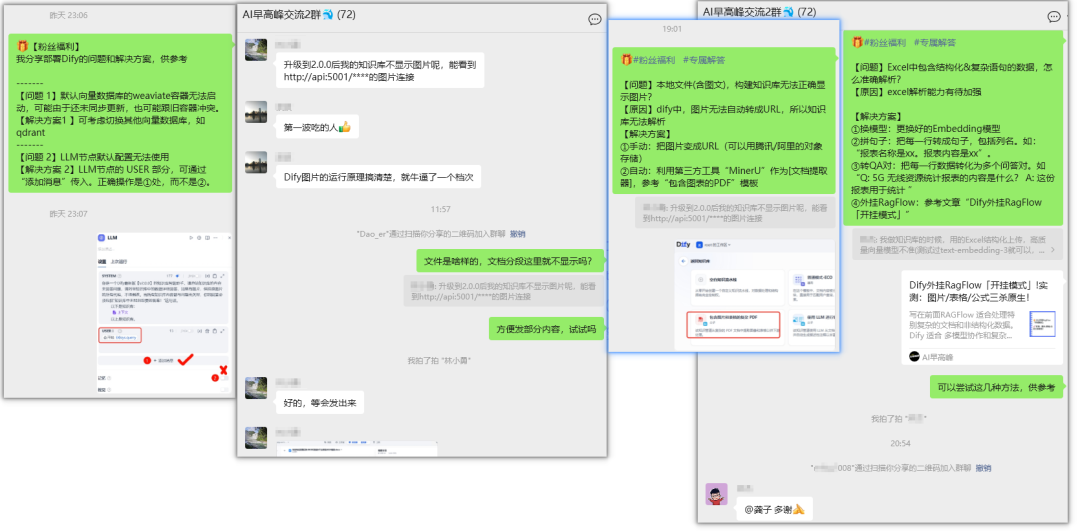The width and height of the screenshot is (1080, 531).
Task: Click avatar beside '第一波吃的人' message
Action: click(256, 113)
